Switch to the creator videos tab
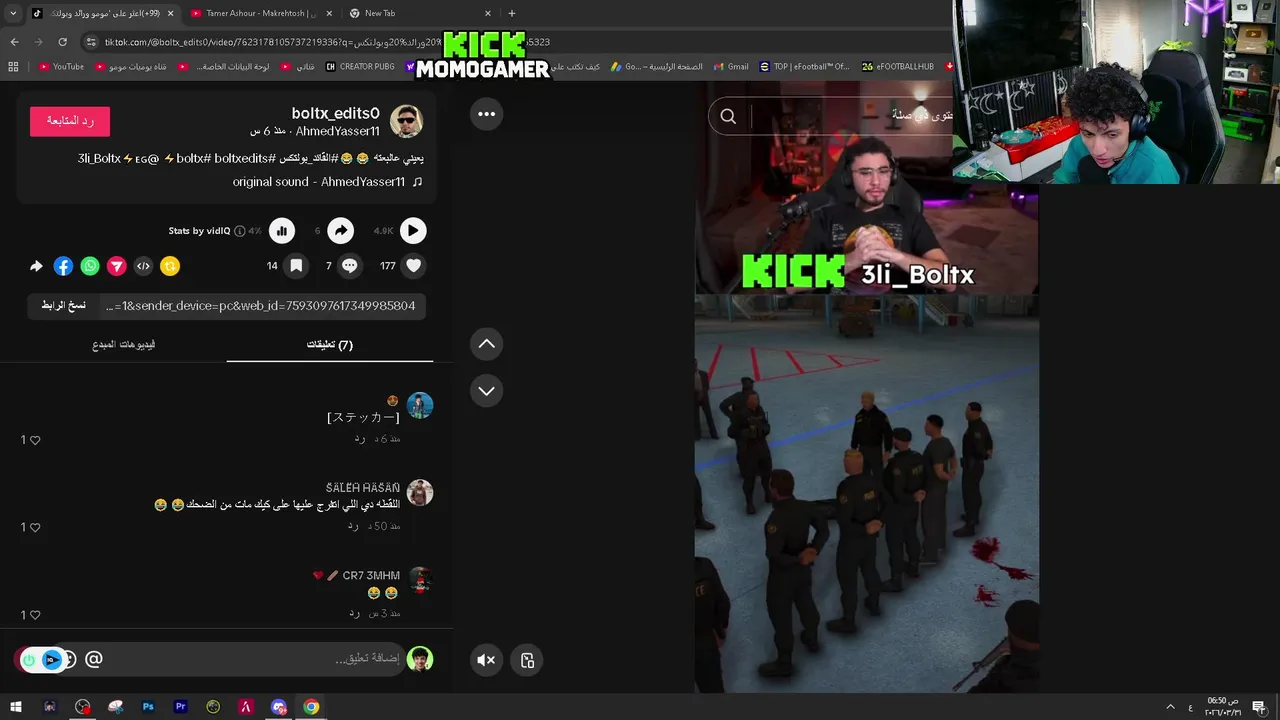This screenshot has width=1280, height=720. click(124, 344)
